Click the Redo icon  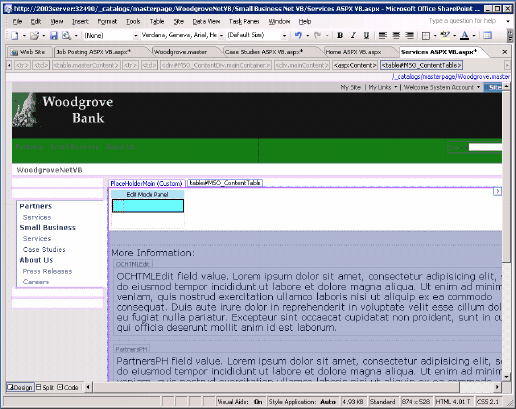coord(318,35)
